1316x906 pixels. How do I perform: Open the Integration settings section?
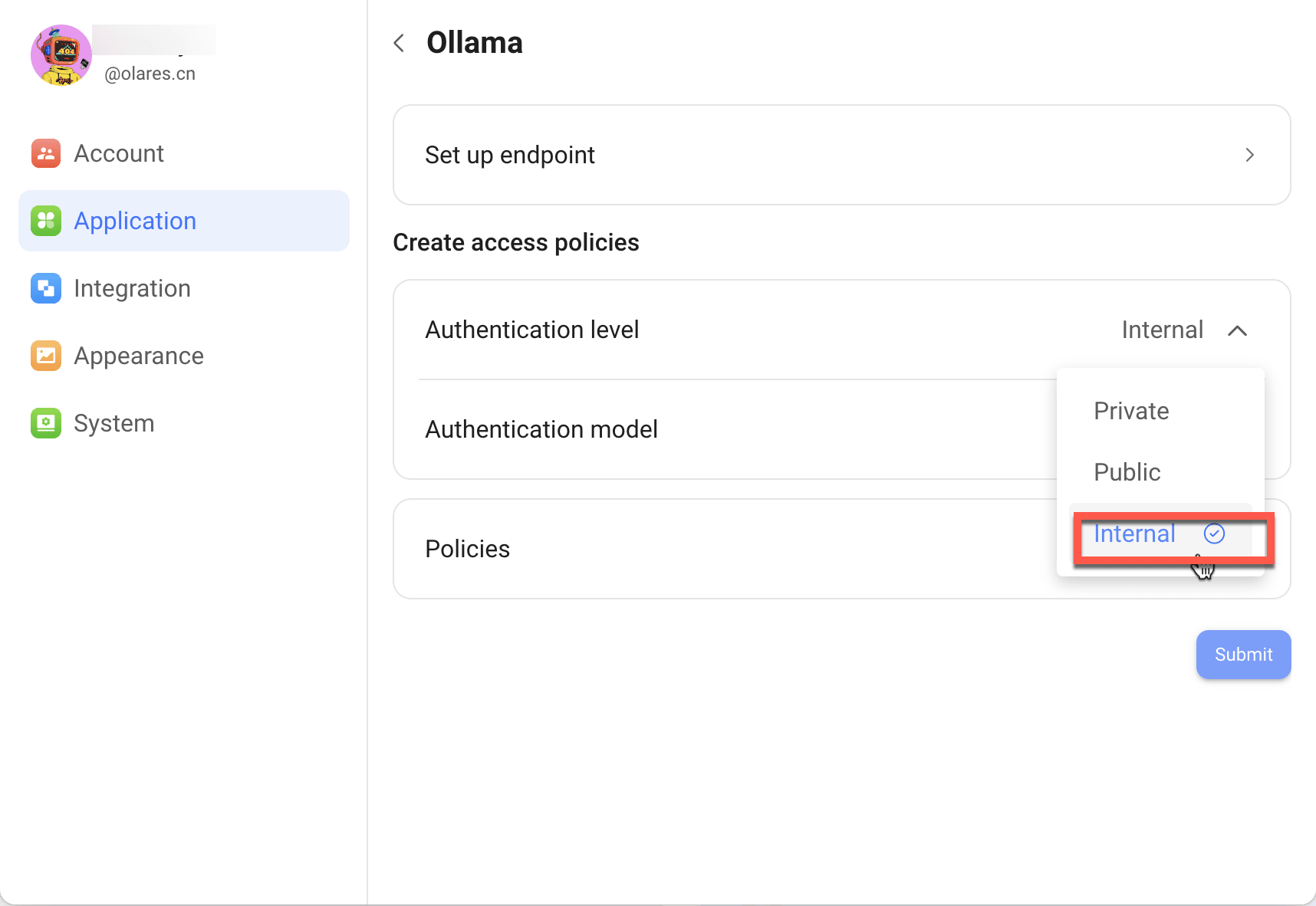tap(132, 288)
